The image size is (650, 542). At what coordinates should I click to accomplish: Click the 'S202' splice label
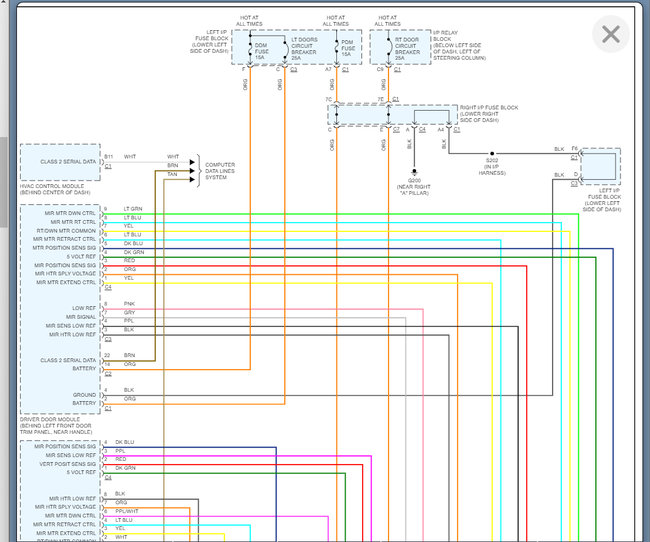[492, 160]
